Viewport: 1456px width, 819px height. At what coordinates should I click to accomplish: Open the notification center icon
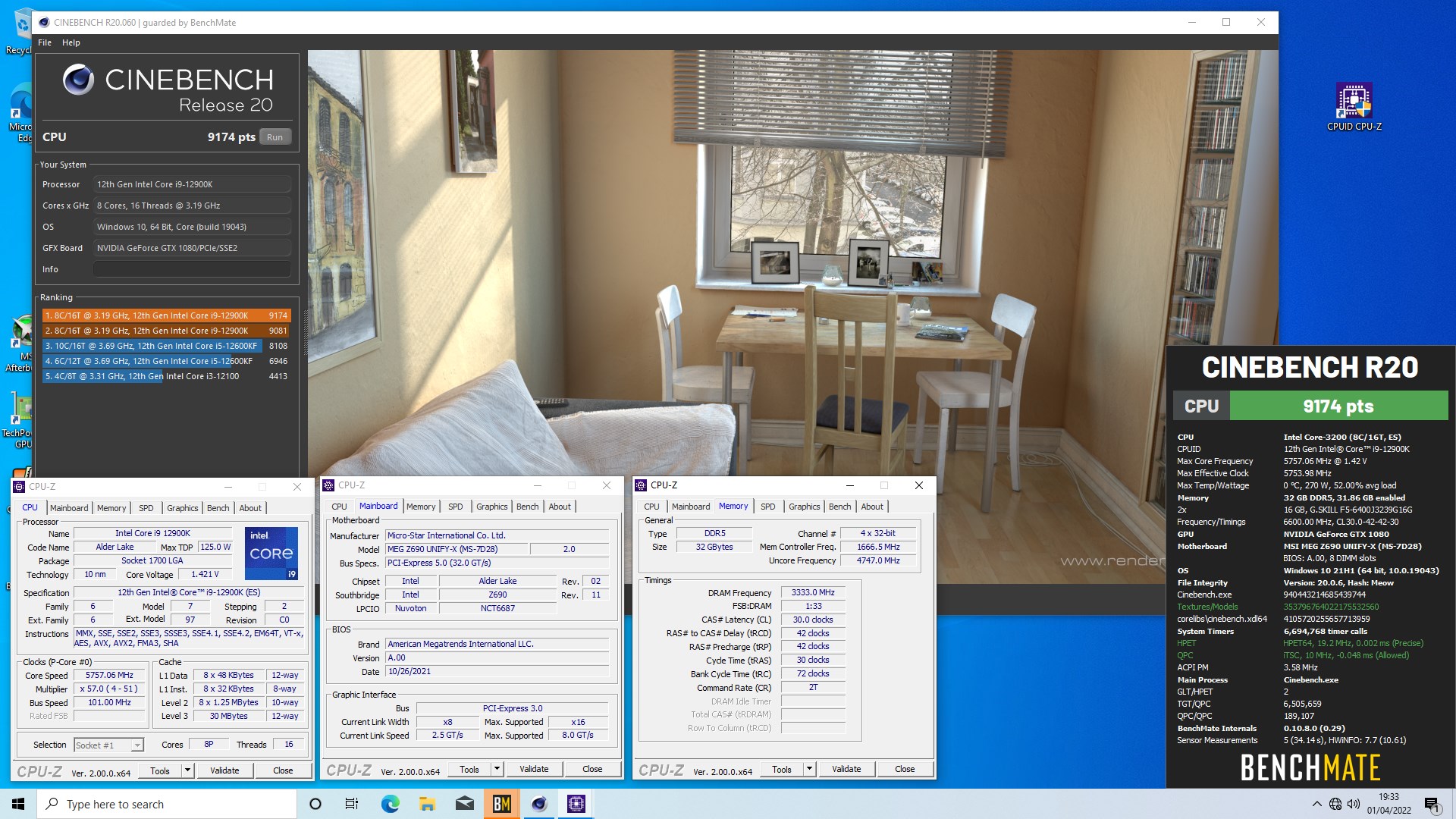[x=1432, y=804]
